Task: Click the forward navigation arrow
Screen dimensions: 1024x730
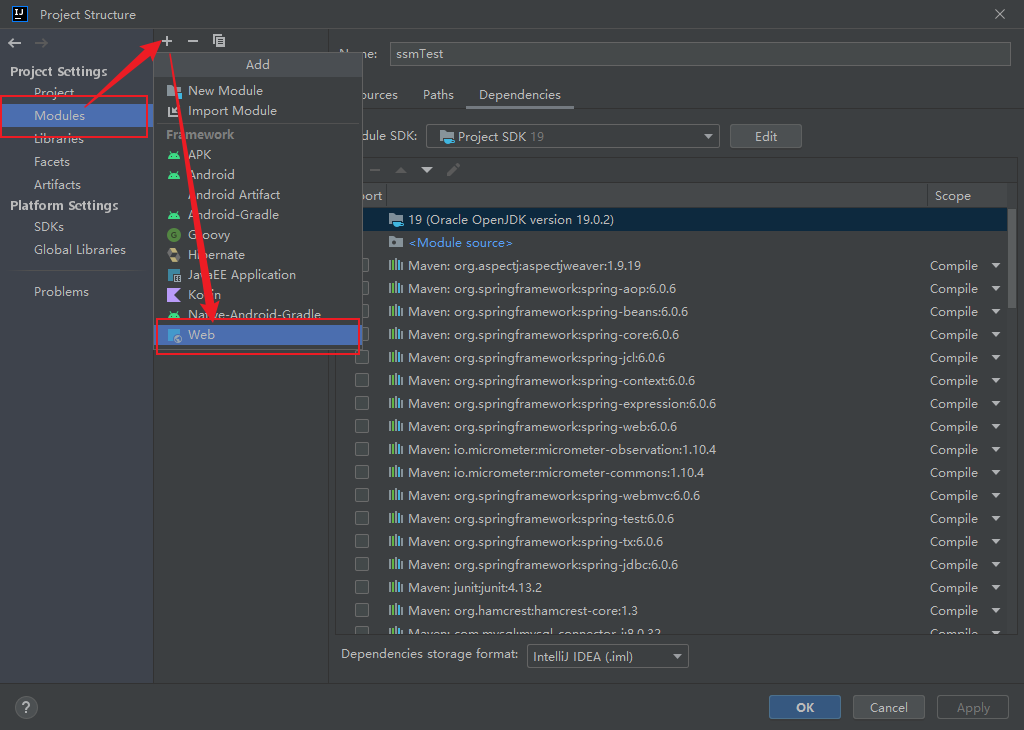Action: coord(41,43)
